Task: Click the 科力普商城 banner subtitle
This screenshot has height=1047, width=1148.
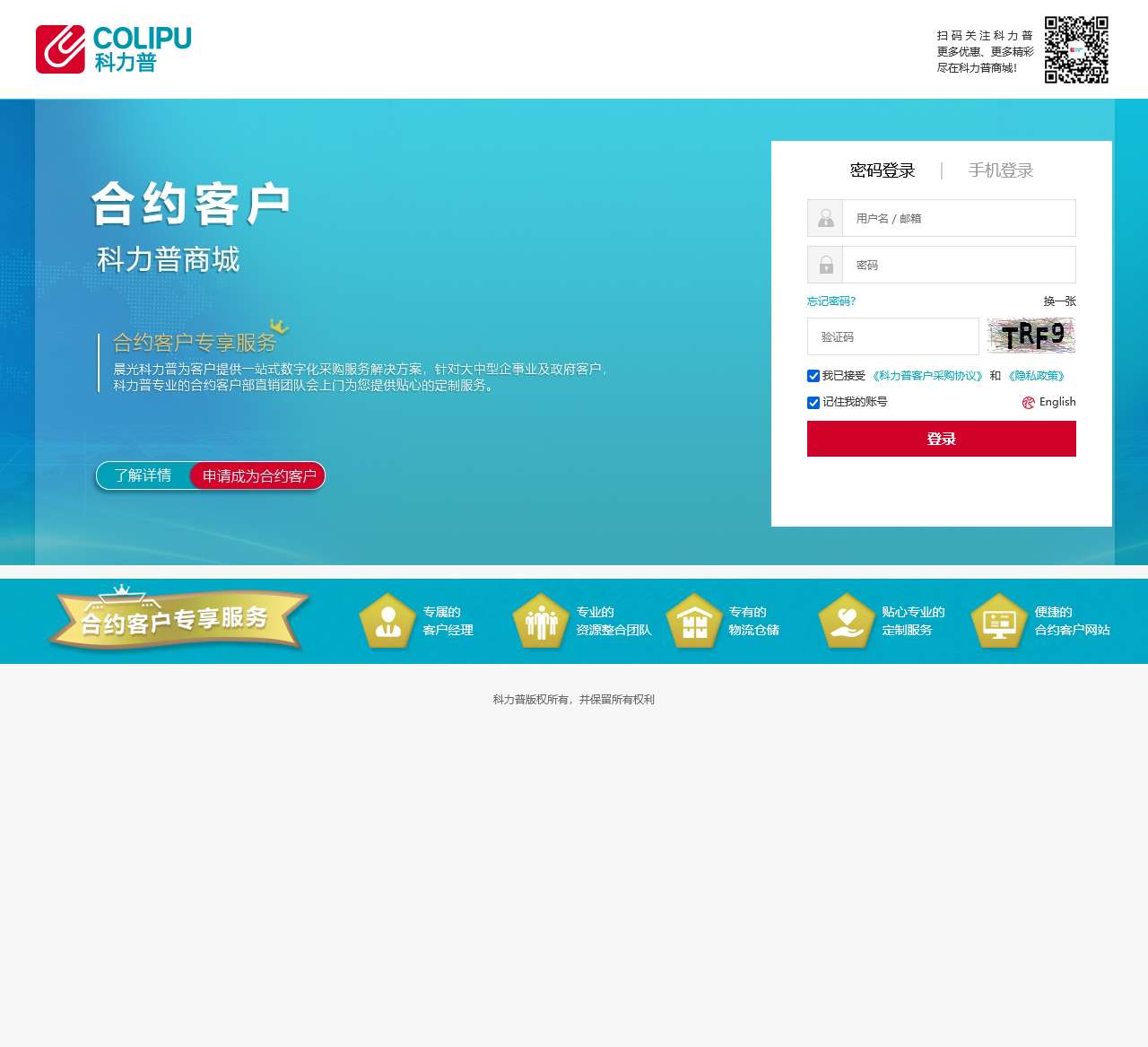Action: coord(169,260)
